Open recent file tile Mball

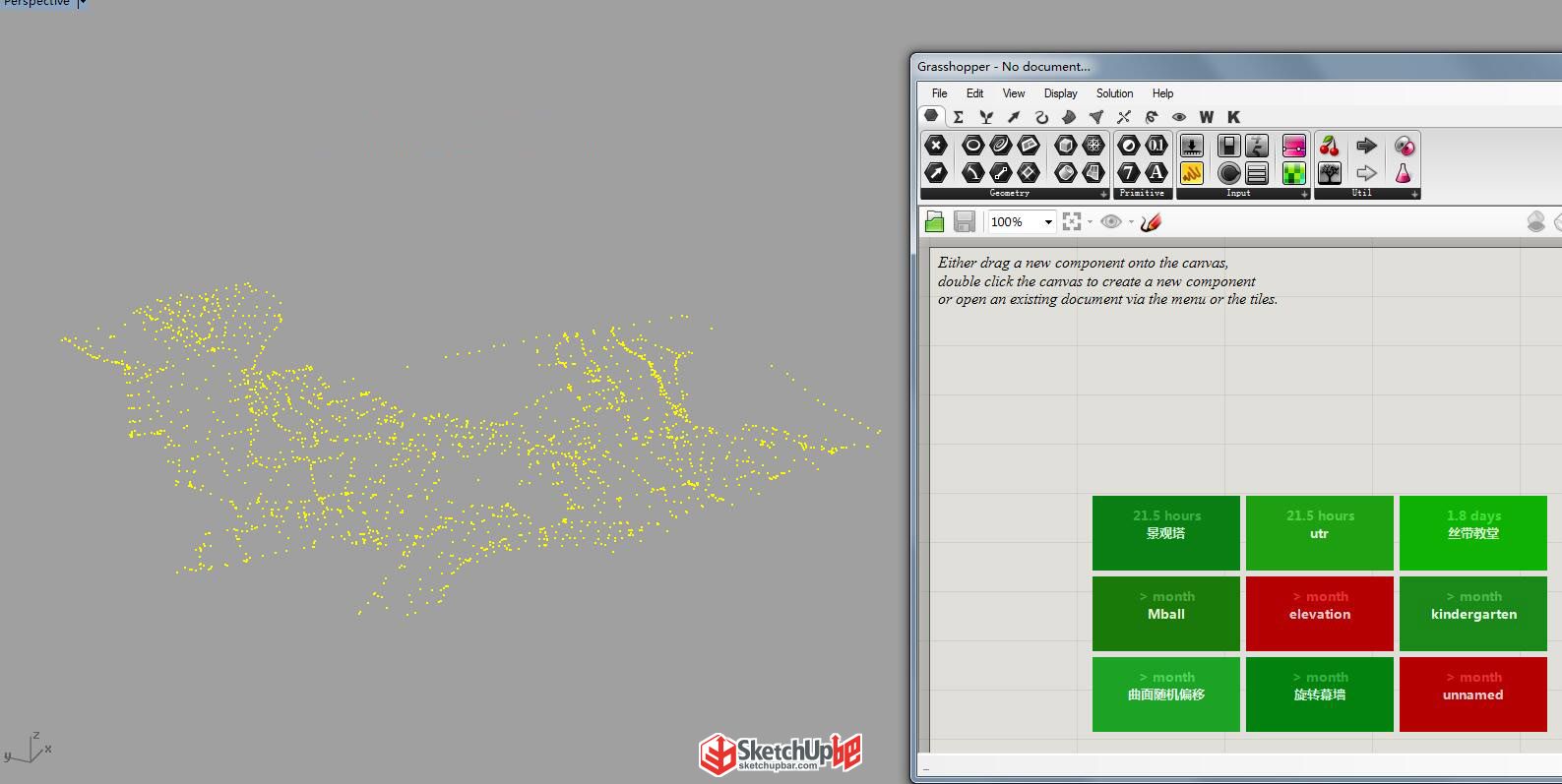(1166, 614)
